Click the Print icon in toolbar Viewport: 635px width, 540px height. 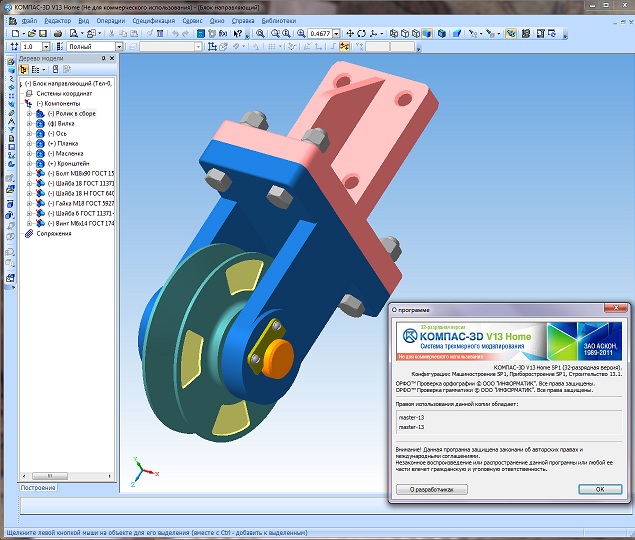click(59, 33)
